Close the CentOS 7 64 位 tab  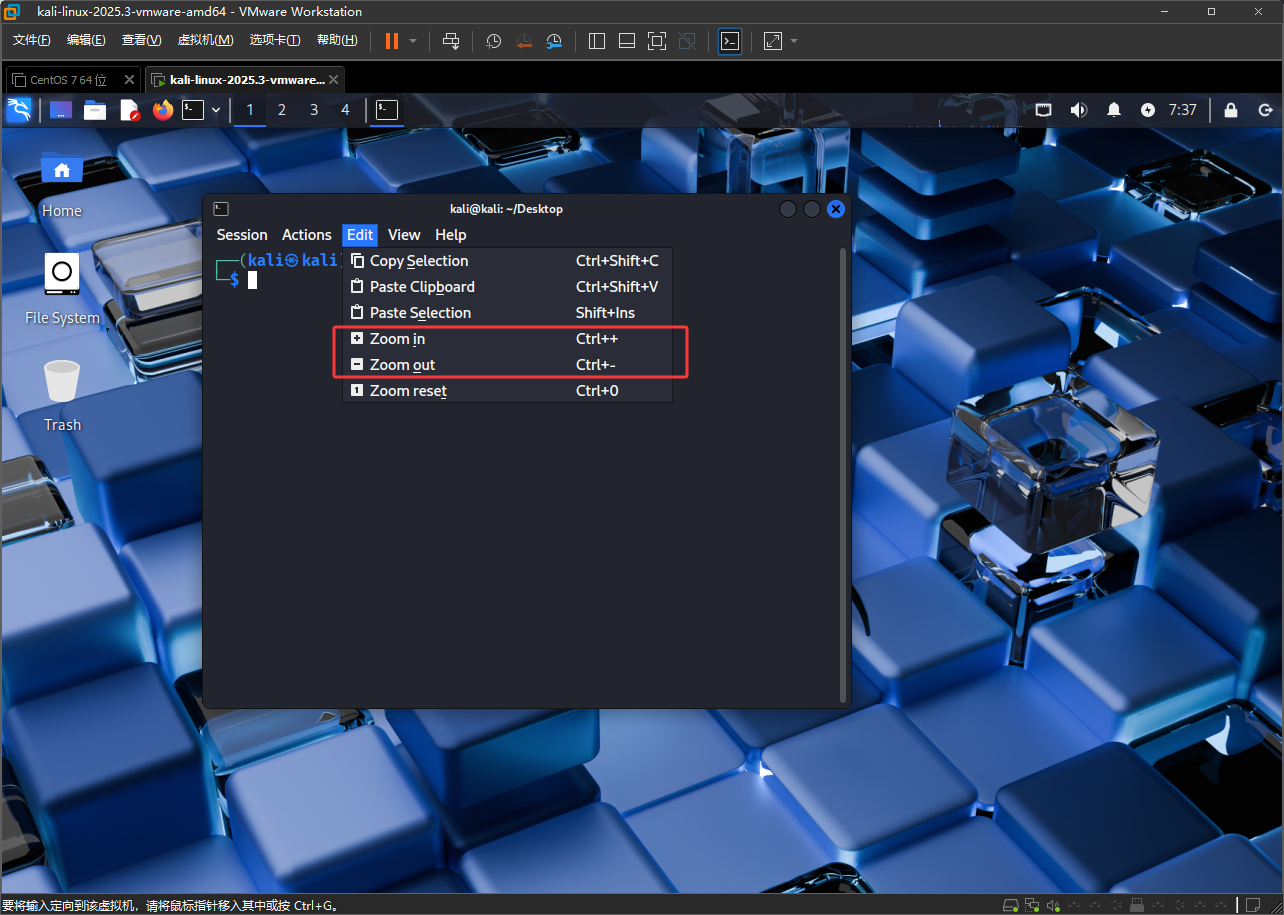click(x=129, y=80)
